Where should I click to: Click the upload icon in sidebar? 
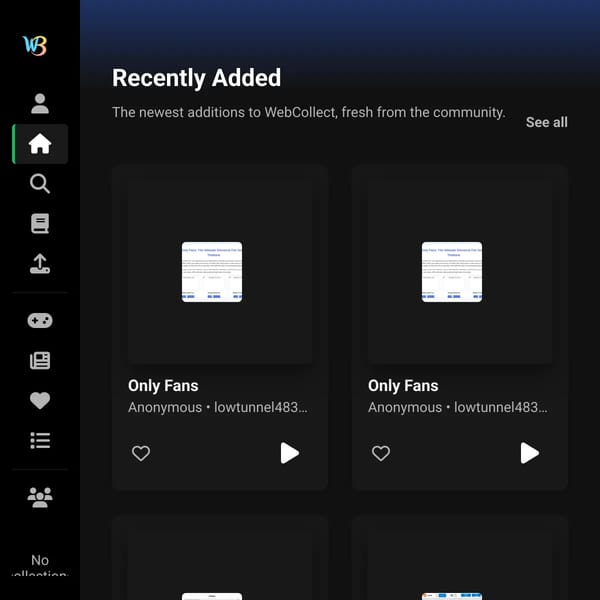pyautogui.click(x=40, y=264)
